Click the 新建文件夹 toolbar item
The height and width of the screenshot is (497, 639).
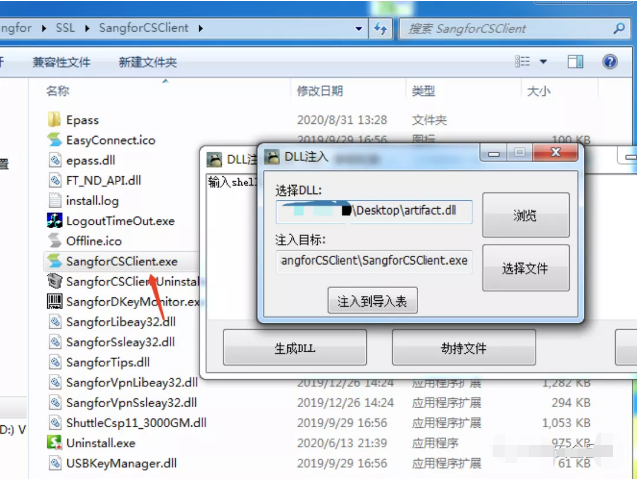pyautogui.click(x=148, y=62)
